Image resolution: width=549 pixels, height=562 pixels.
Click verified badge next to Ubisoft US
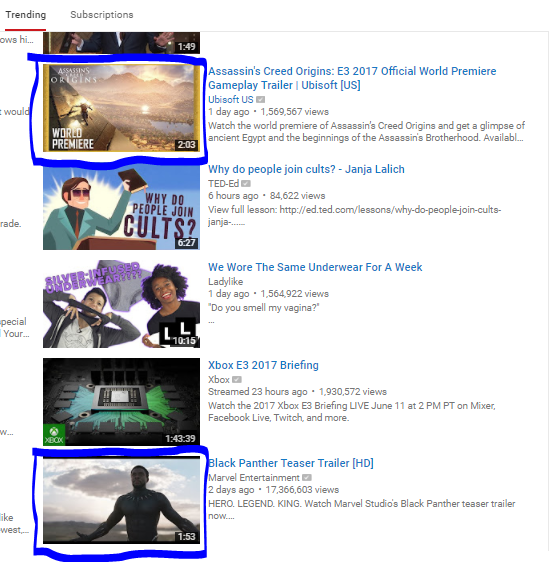(x=261, y=100)
